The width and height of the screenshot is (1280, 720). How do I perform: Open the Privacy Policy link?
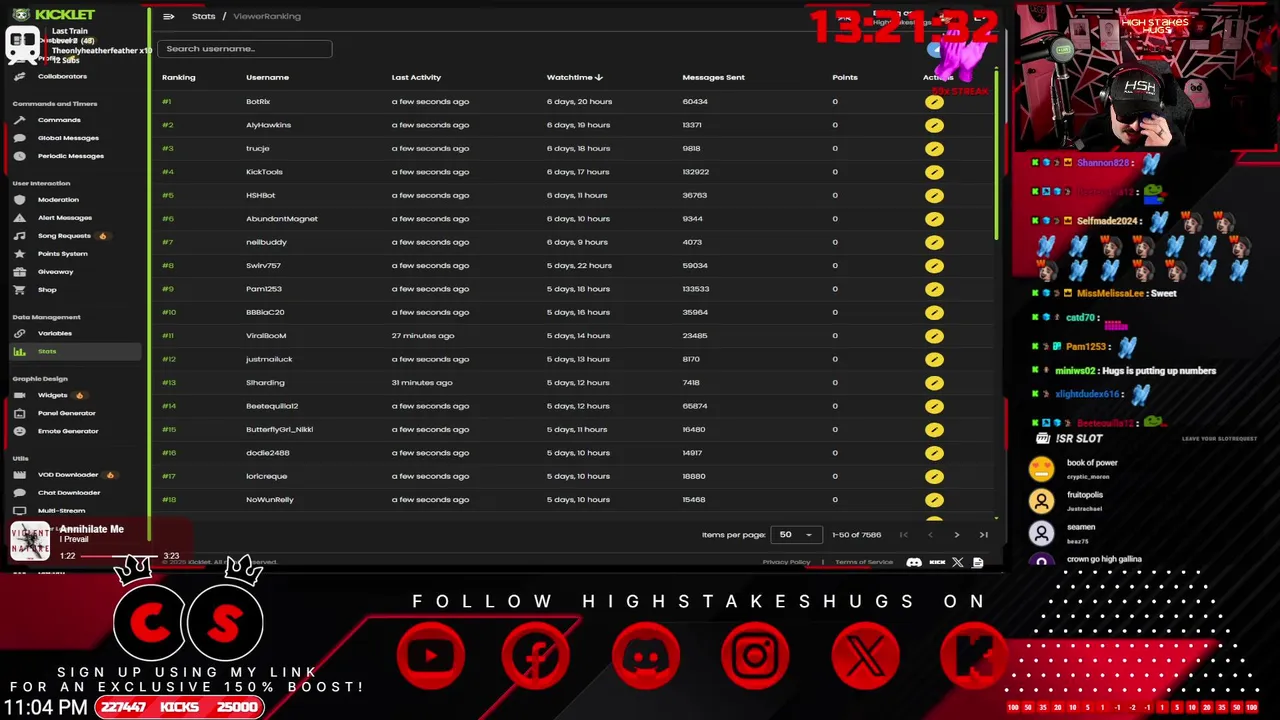(x=786, y=562)
